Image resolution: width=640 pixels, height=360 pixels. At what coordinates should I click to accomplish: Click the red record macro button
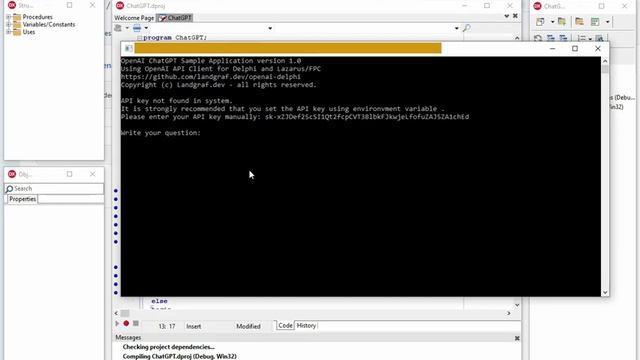coord(126,323)
